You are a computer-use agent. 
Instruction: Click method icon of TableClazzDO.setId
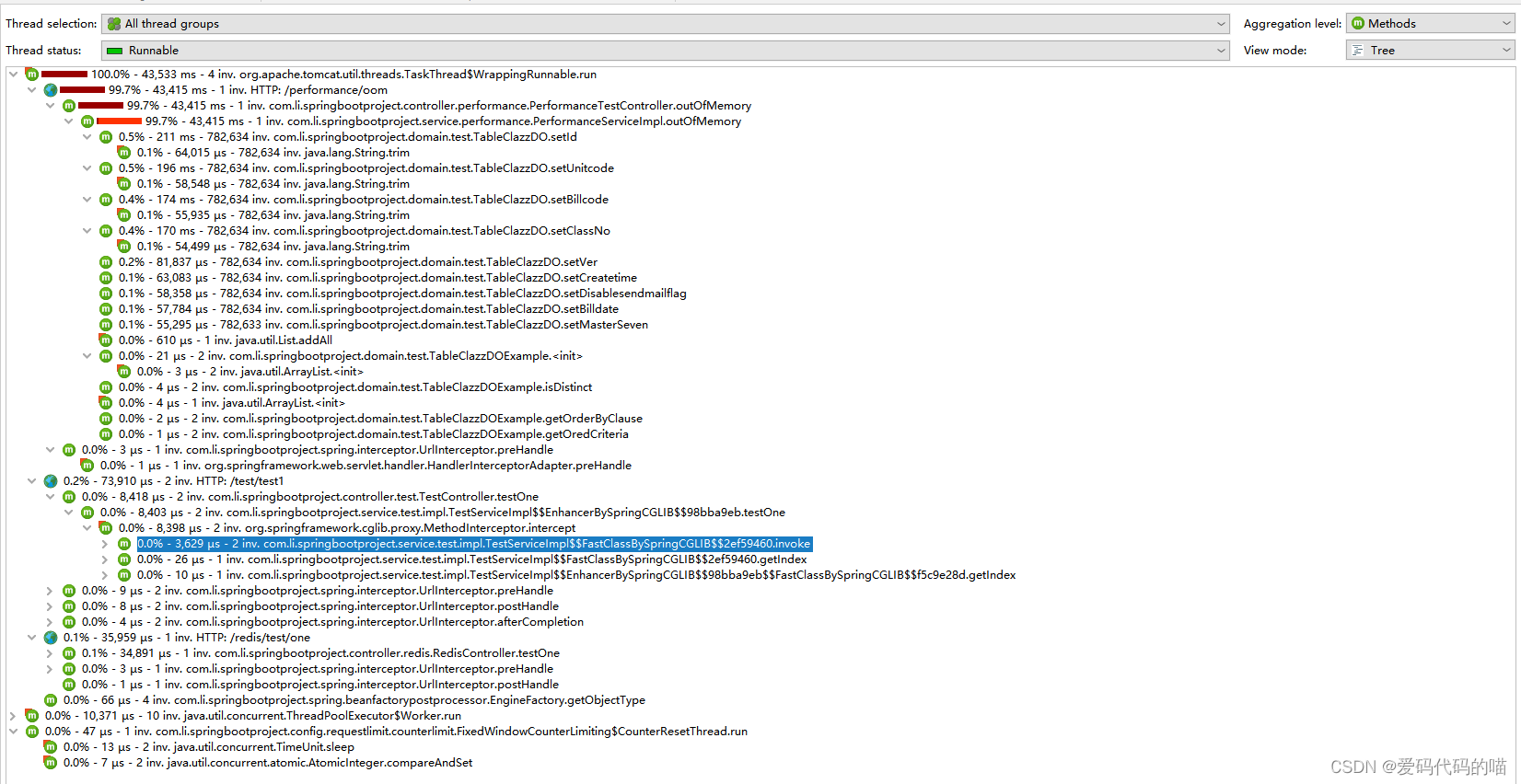click(106, 137)
